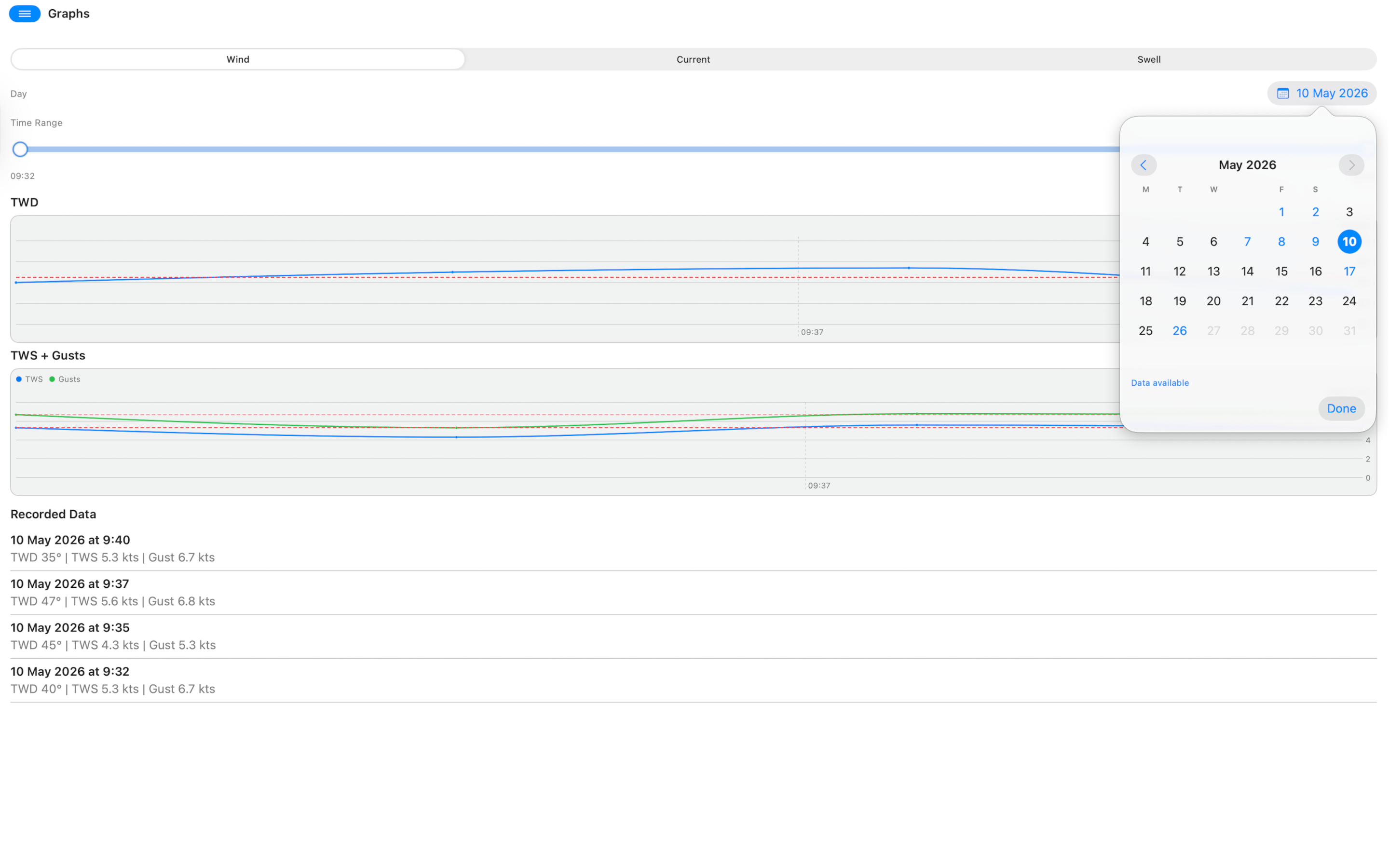Select May 9 in the calendar
This screenshot has height=868, width=1389.
[x=1315, y=242]
